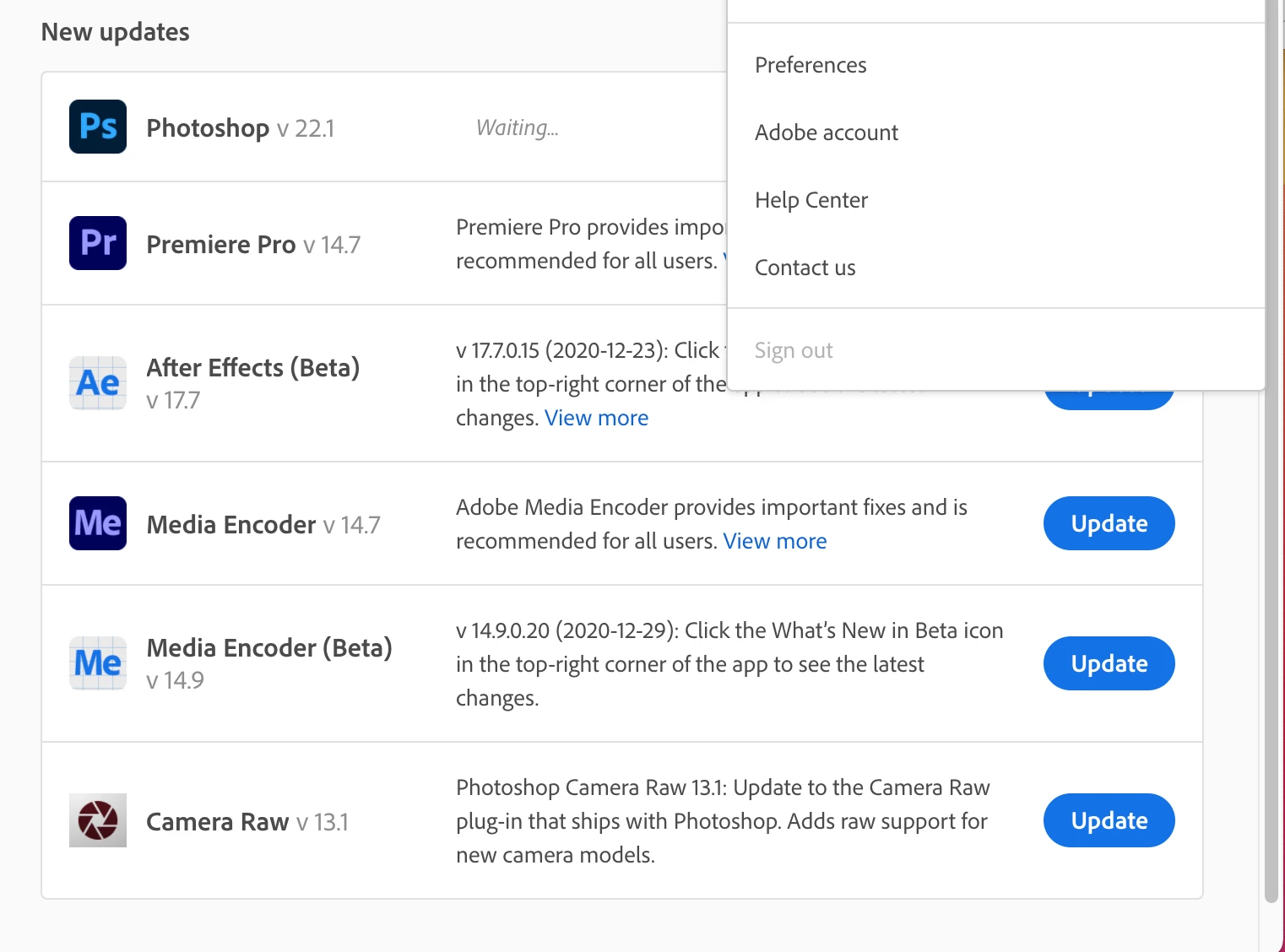Update Media Encoder v 14.7

point(1109,523)
